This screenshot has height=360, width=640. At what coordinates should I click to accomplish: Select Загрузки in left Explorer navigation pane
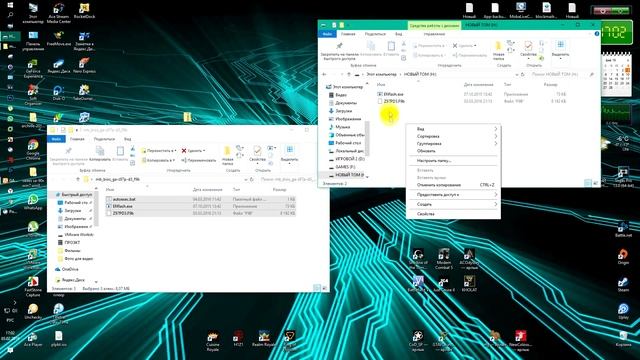point(73,211)
